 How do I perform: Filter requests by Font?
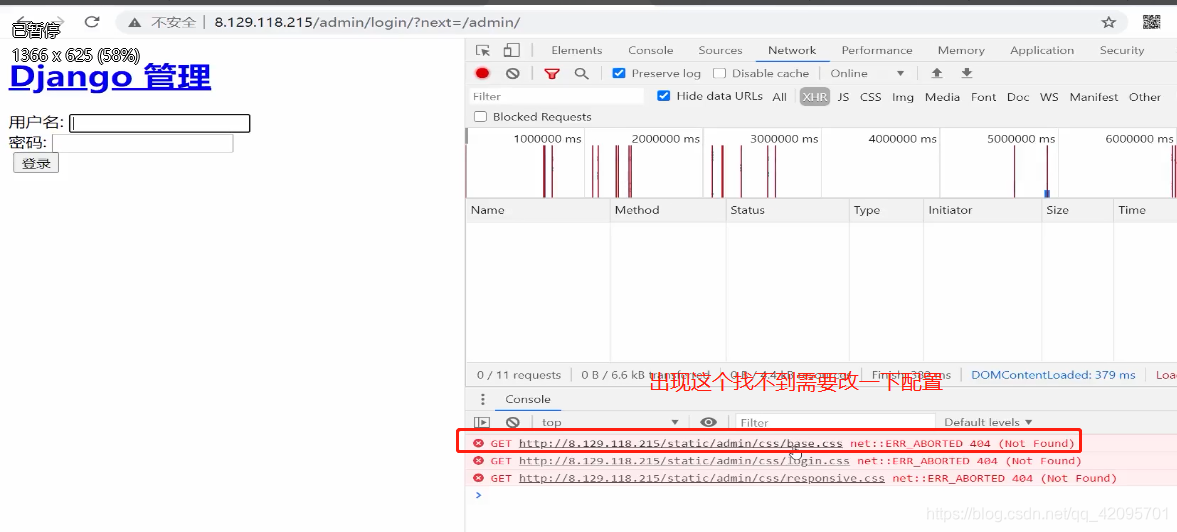(983, 97)
